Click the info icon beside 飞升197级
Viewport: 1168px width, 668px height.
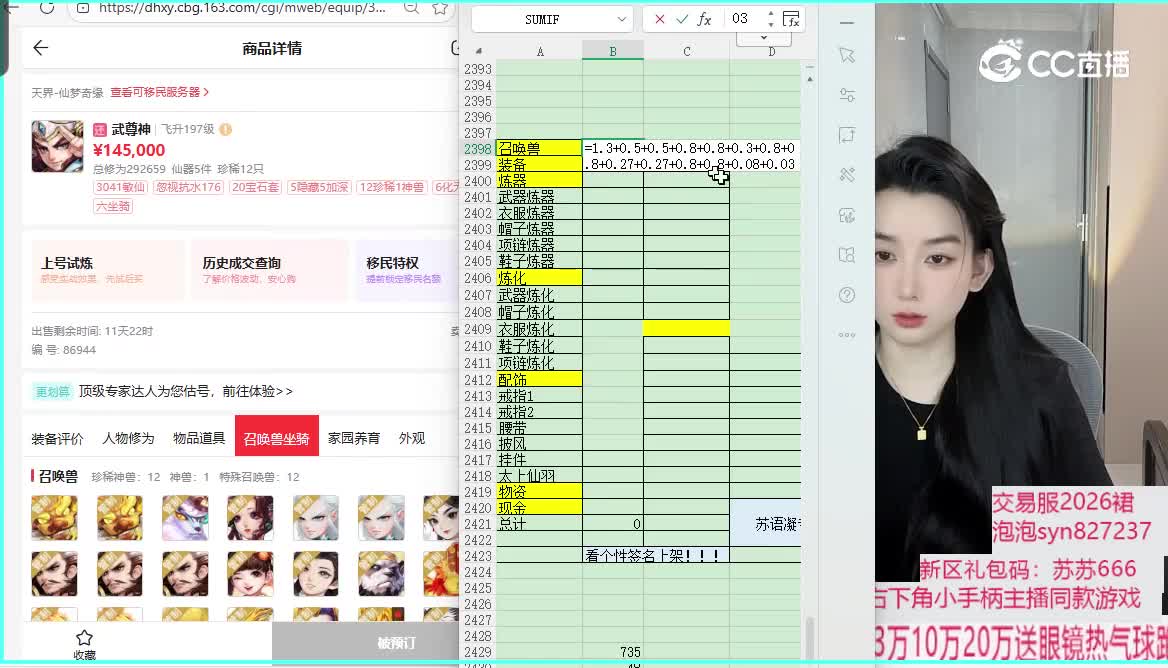[x=226, y=129]
